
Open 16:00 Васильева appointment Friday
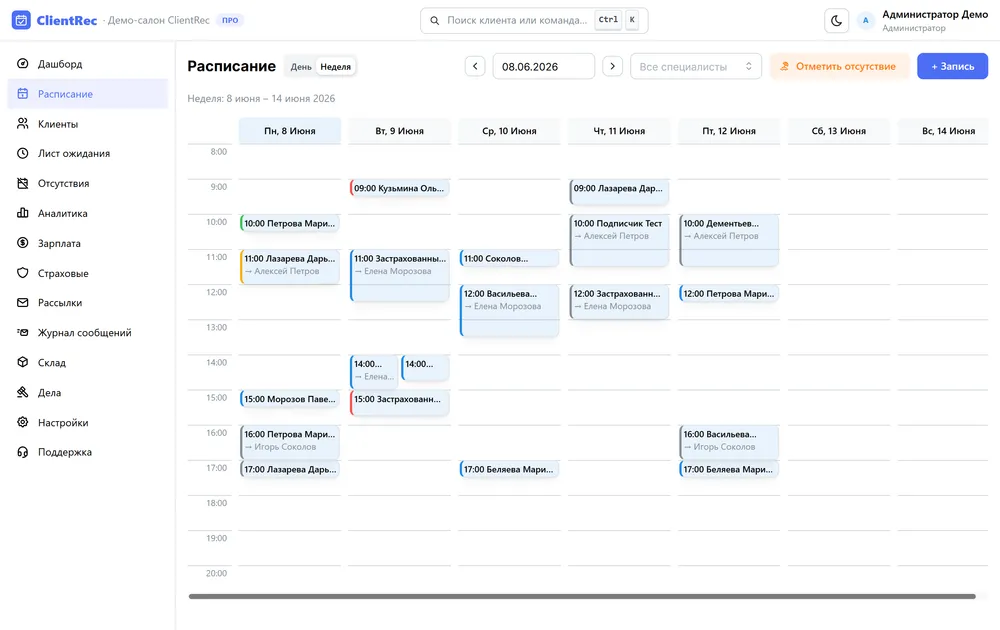point(729,441)
